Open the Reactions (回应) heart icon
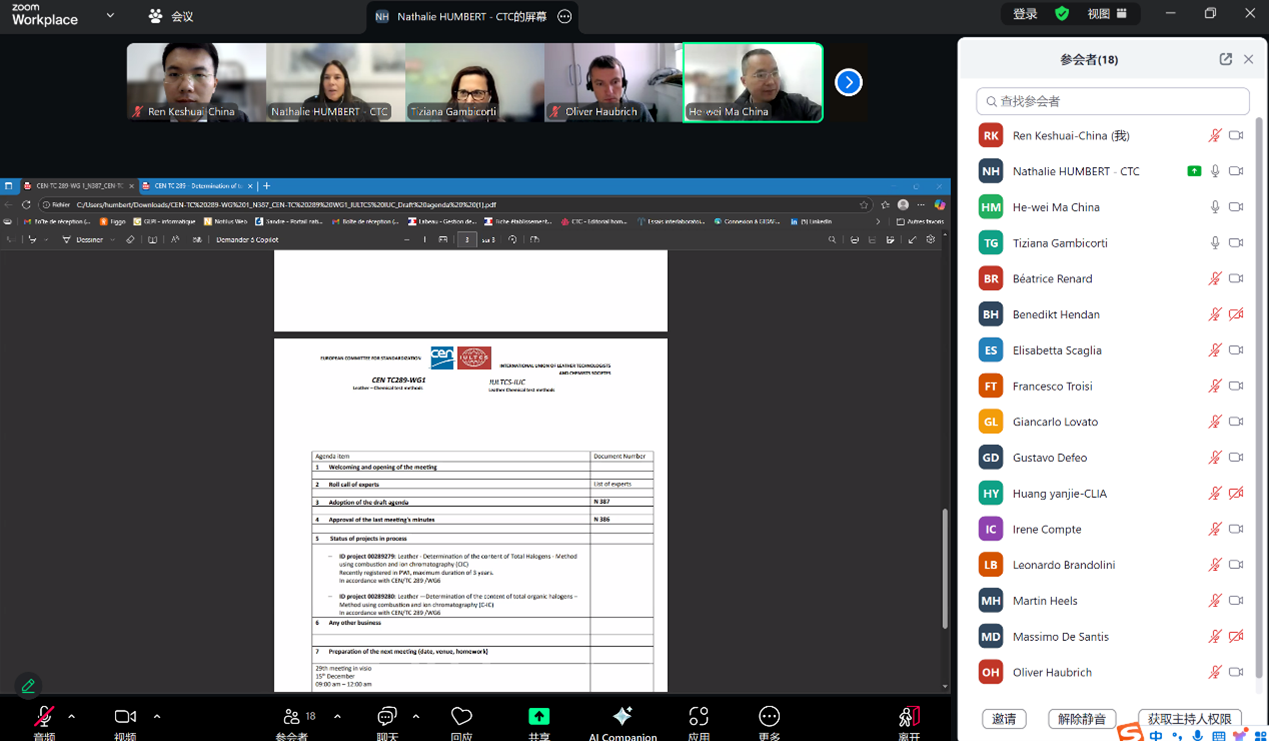 click(461, 716)
